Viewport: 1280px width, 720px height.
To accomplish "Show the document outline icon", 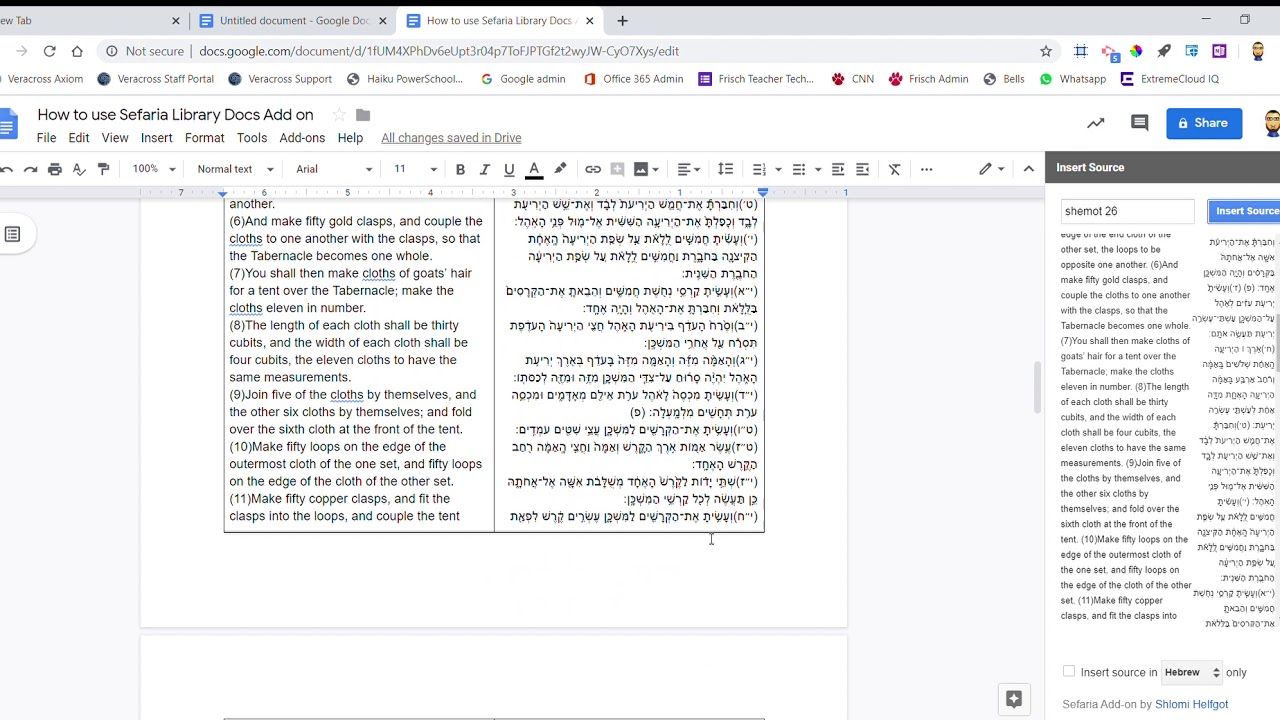I will (12, 234).
